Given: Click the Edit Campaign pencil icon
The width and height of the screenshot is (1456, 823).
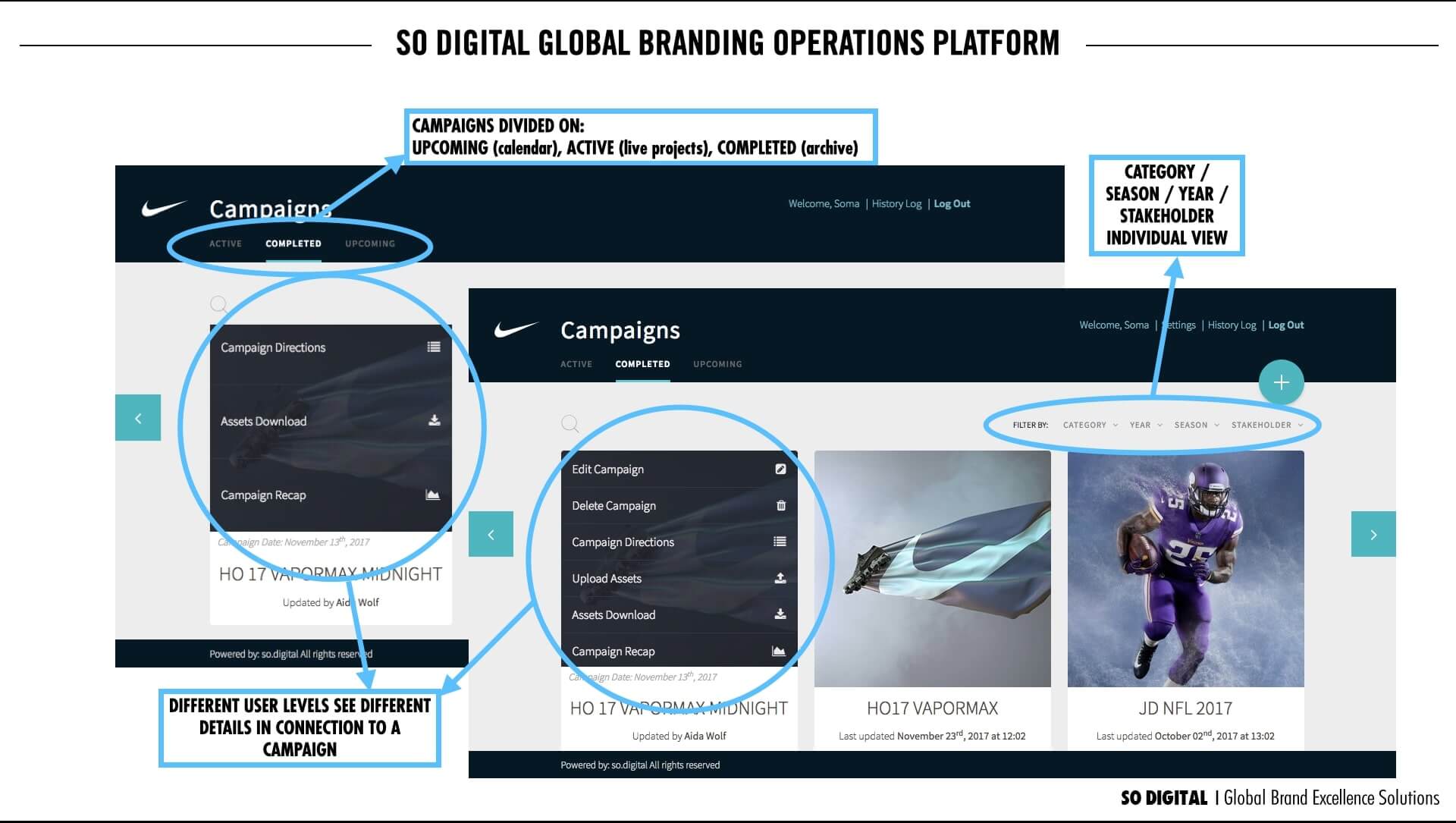Looking at the screenshot, I should click(780, 469).
